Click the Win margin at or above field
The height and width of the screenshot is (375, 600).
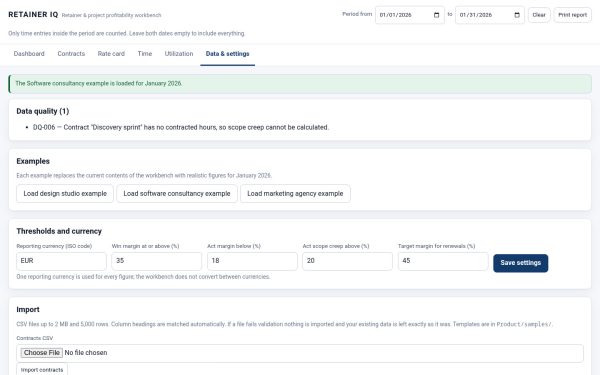[157, 261]
